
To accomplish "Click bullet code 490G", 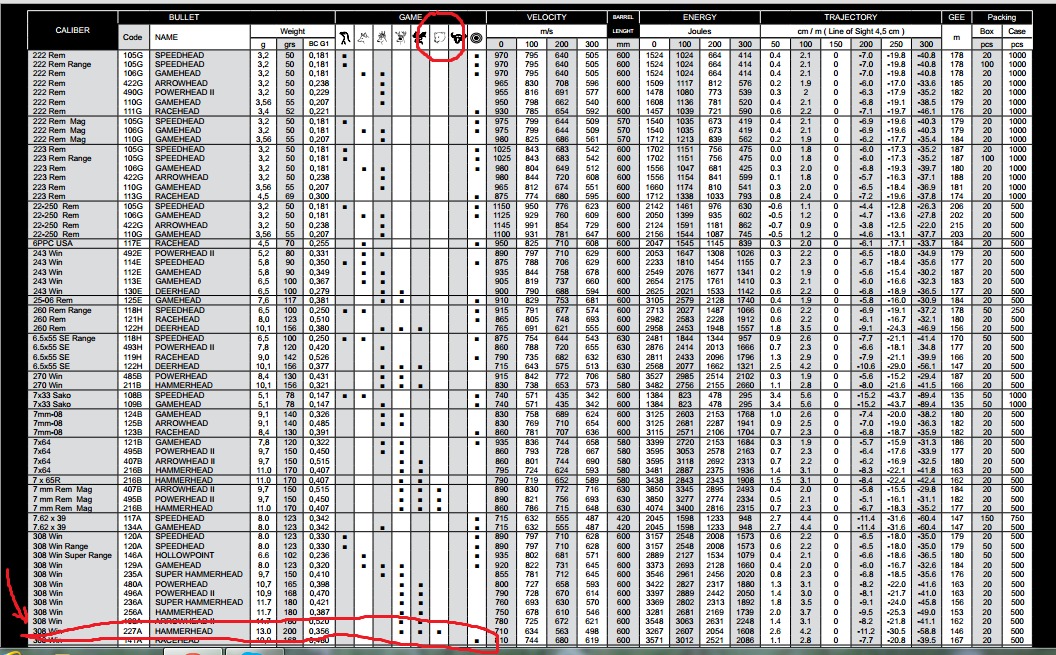I will [133, 93].
